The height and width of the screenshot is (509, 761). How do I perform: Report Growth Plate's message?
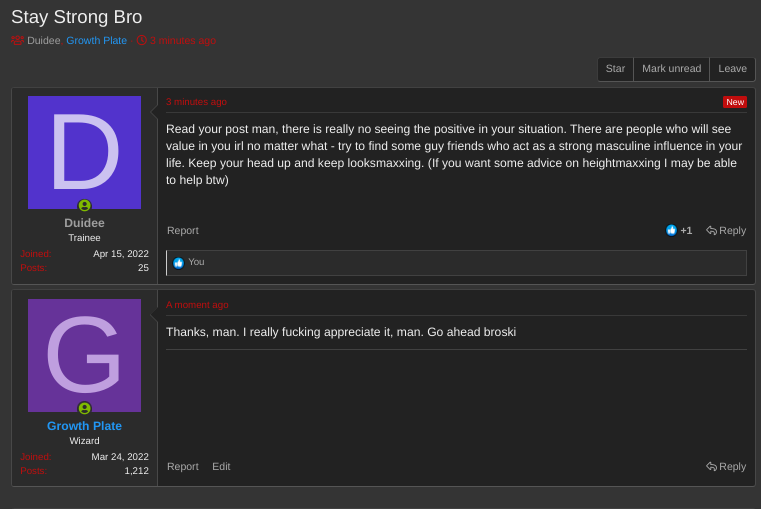[x=183, y=466]
